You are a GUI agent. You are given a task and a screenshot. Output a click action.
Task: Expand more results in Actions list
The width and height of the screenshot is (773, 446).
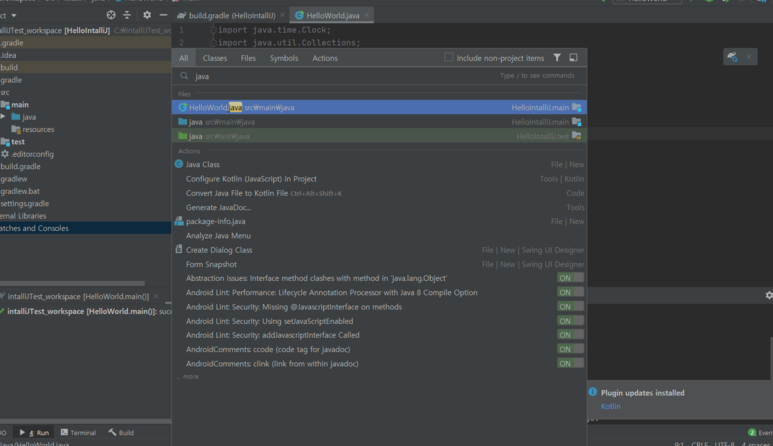point(188,377)
